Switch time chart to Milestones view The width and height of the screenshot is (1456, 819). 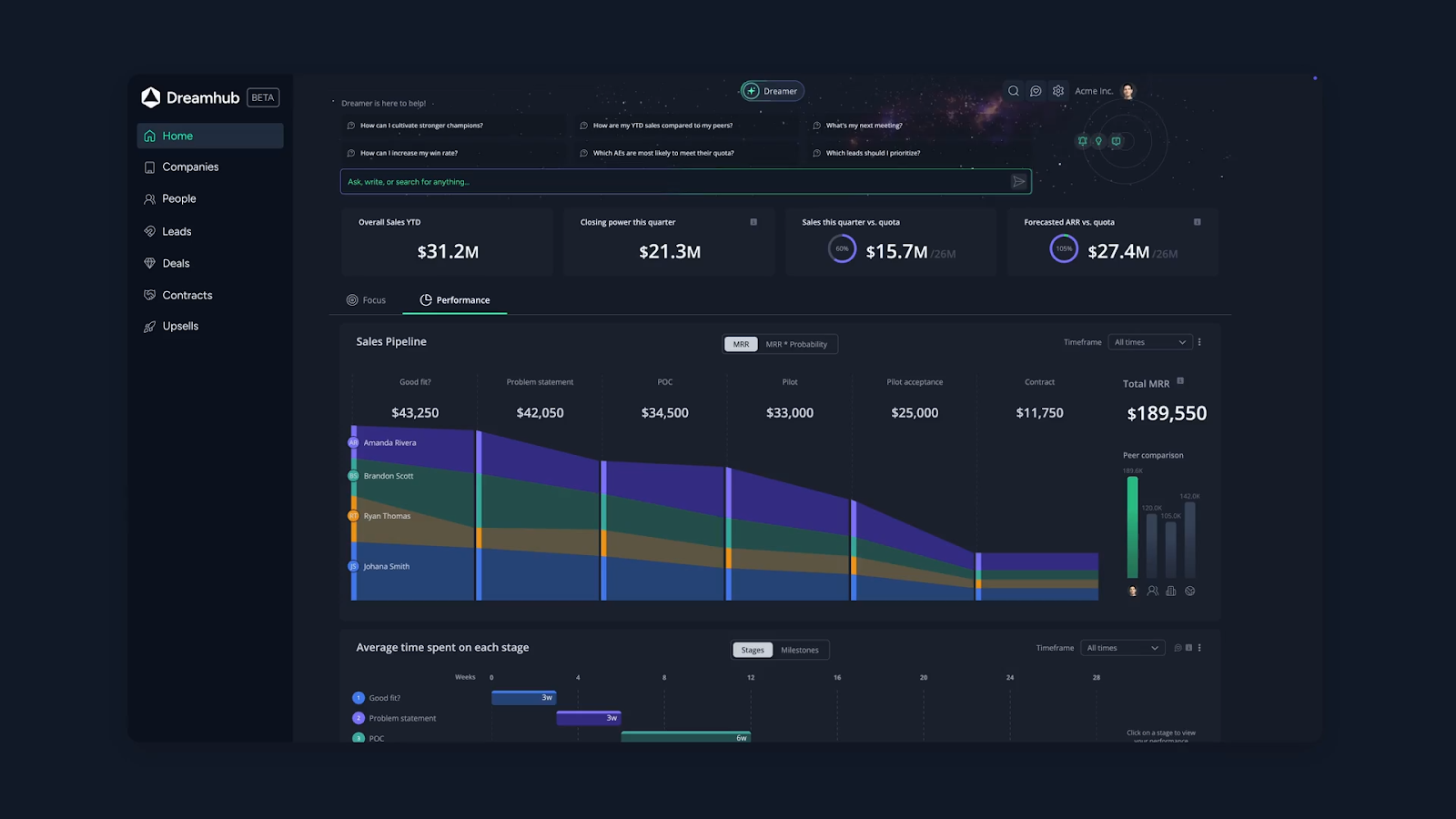799,650
